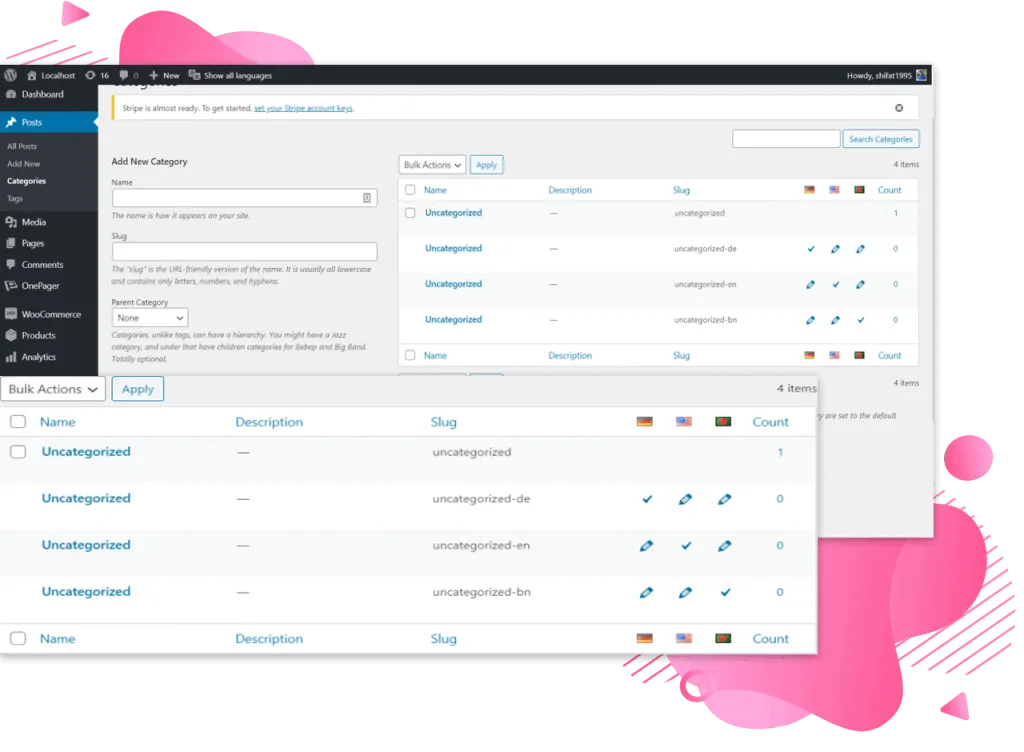Viewport: 1024px width, 752px height.
Task: Open Uncategorized category with slug uncategorized-en
Action: (x=86, y=545)
